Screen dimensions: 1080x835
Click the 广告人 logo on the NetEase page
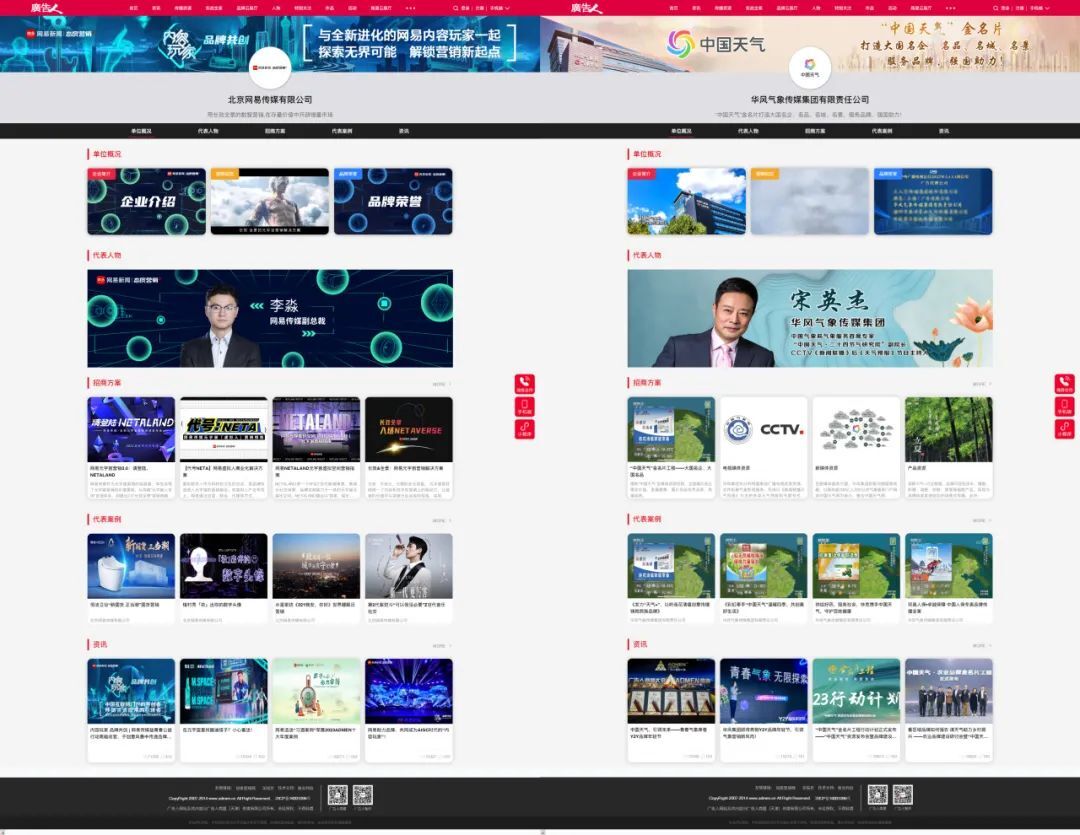(46, 8)
